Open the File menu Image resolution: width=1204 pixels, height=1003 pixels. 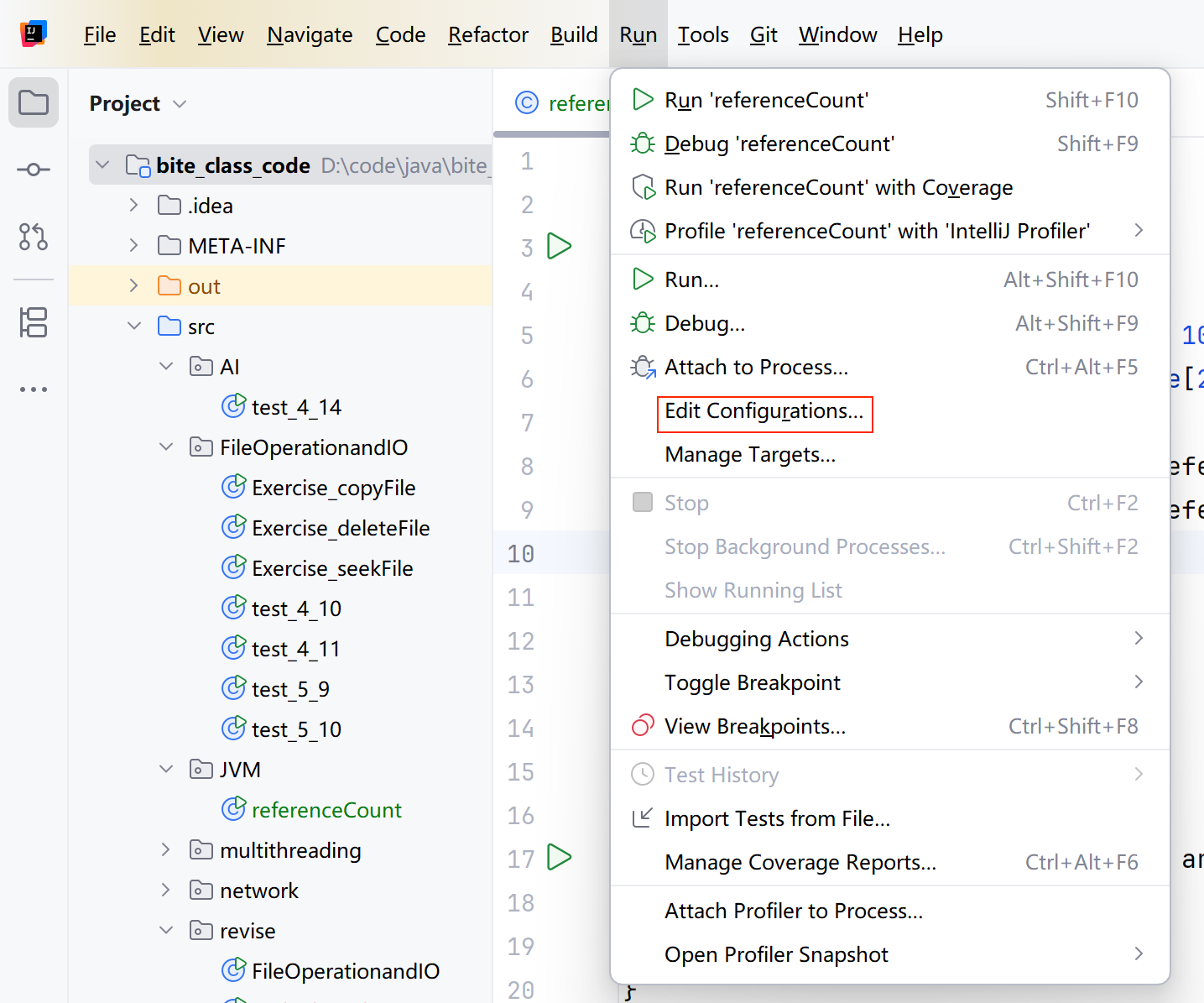click(100, 34)
